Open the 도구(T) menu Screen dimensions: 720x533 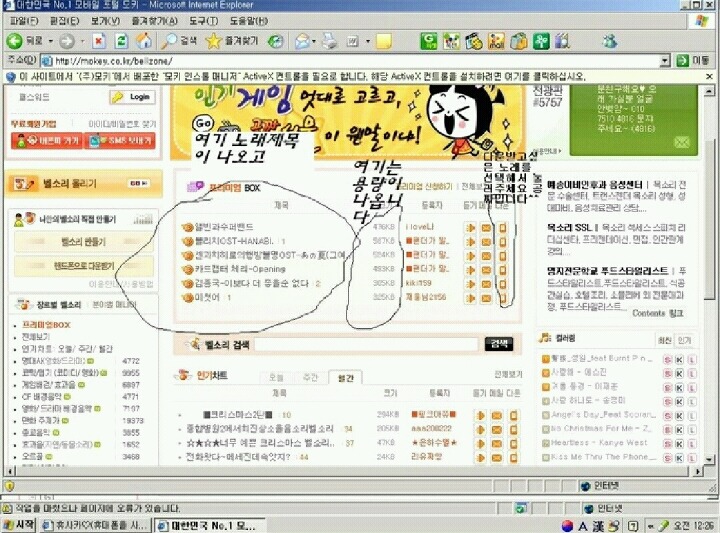pos(203,21)
